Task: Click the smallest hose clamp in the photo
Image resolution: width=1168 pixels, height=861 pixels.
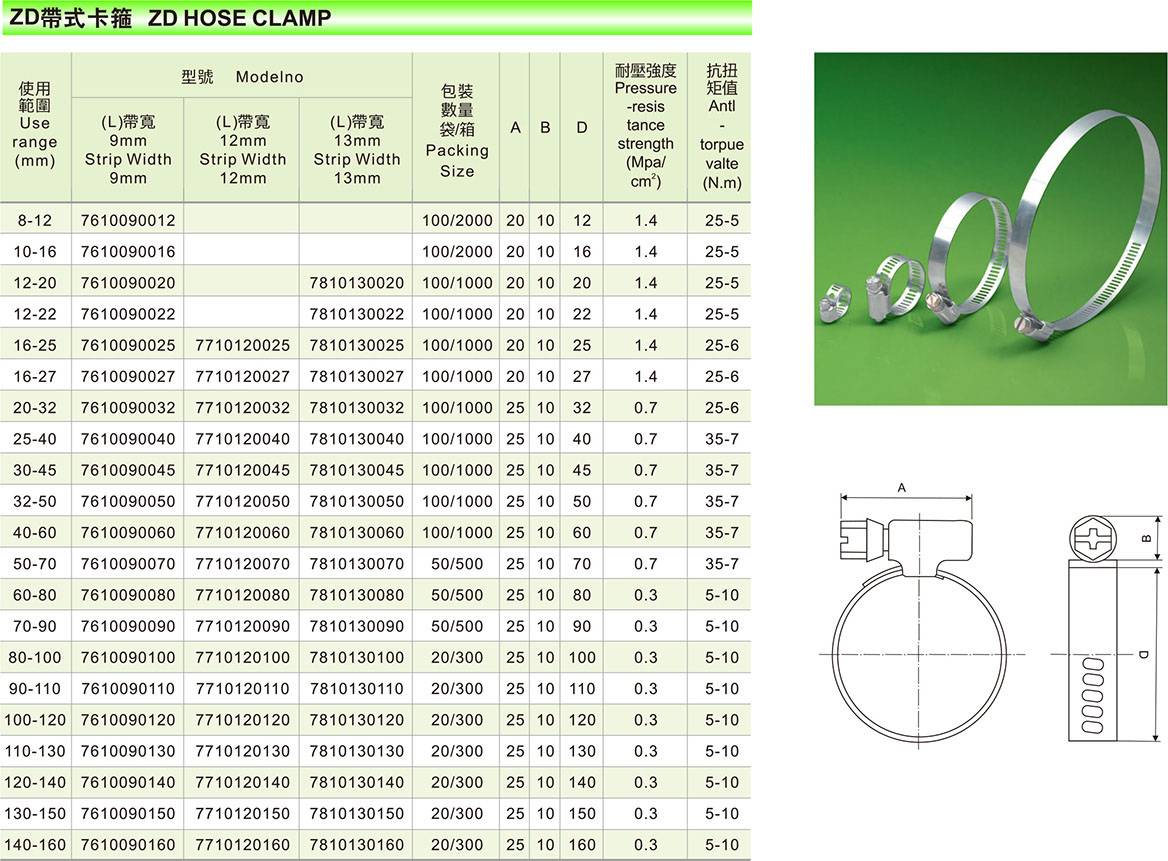Action: click(x=837, y=300)
